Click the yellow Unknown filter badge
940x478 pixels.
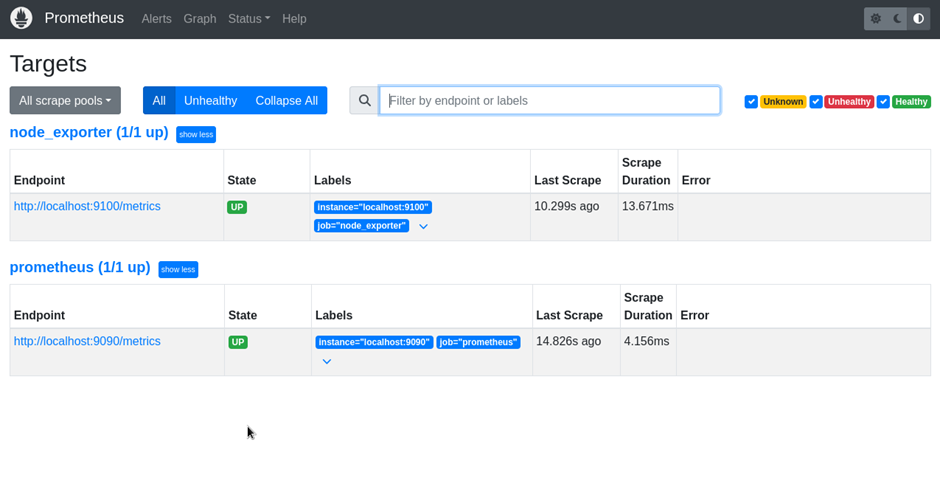[x=783, y=101]
